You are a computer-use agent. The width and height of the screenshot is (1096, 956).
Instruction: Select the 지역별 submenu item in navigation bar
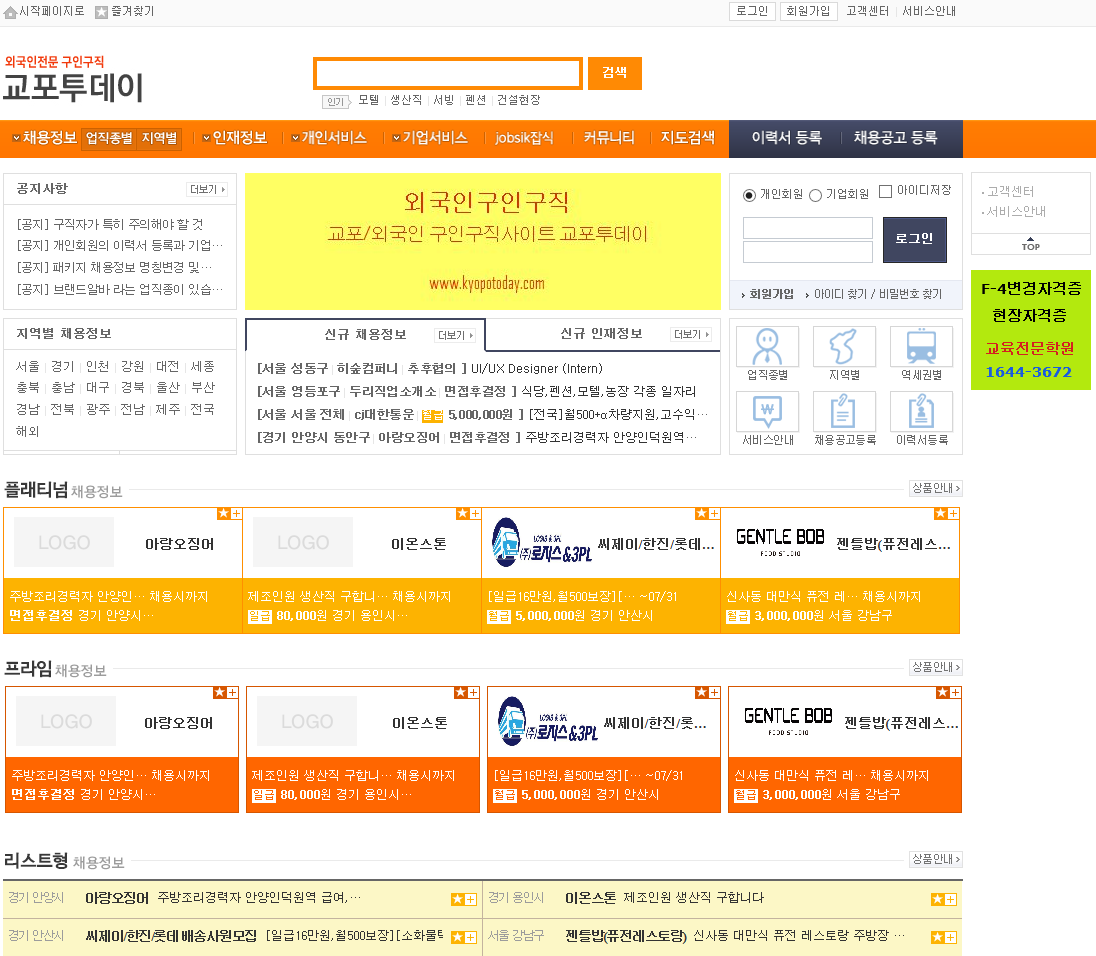click(x=159, y=138)
